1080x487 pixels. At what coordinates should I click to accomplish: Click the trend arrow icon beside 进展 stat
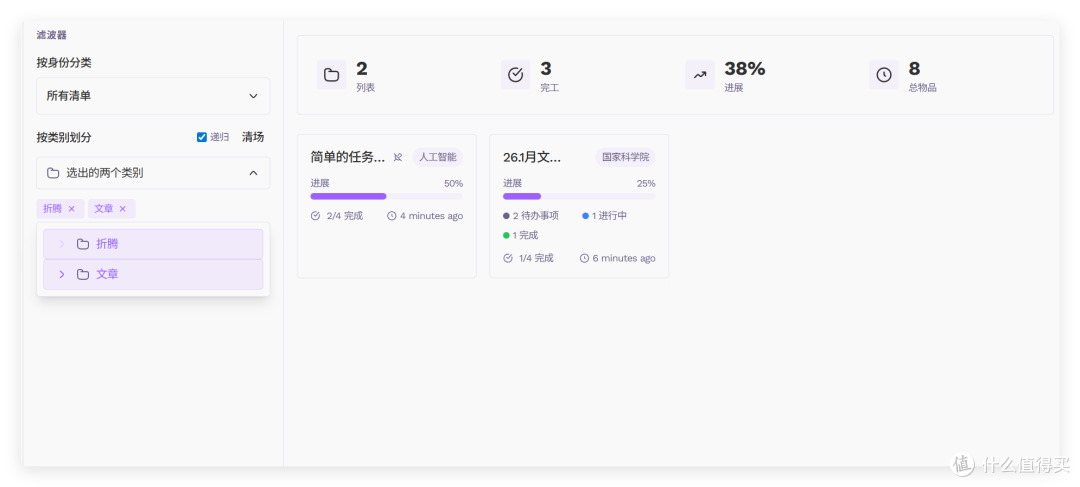coord(700,75)
